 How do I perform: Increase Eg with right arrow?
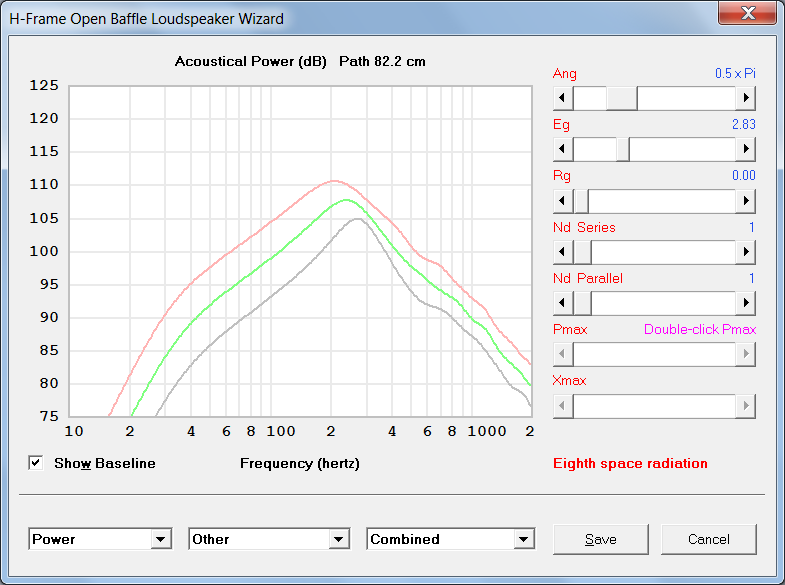[x=745, y=149]
